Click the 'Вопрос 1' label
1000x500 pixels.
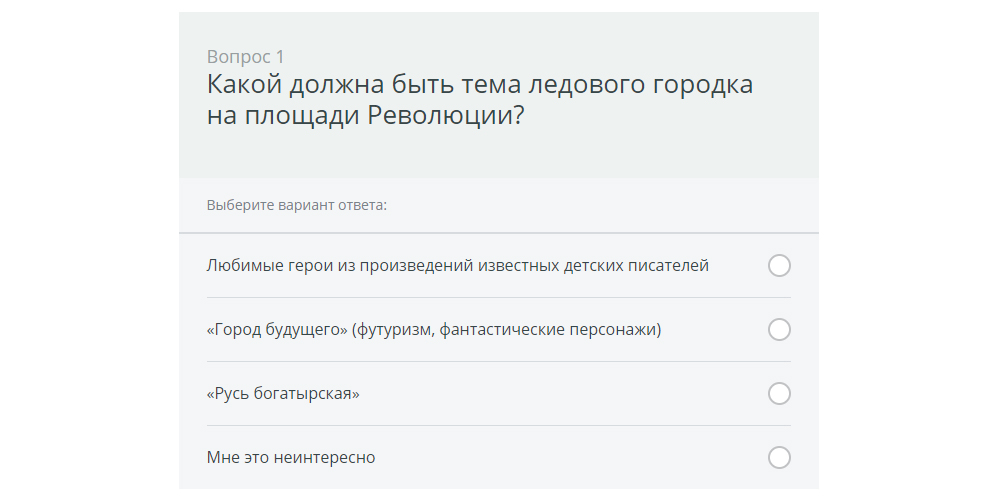coord(246,57)
